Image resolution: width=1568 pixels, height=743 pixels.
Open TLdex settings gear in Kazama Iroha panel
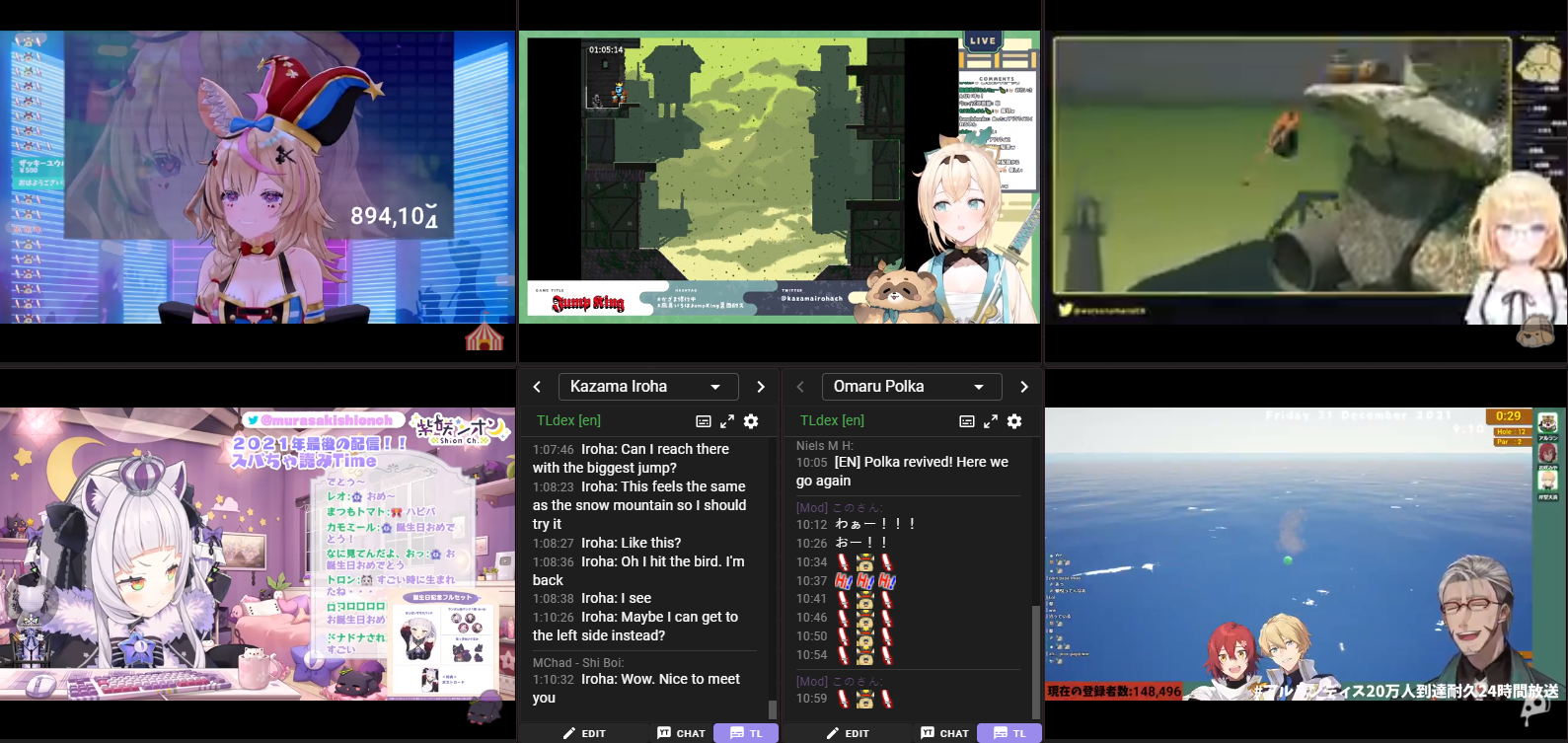click(x=751, y=421)
